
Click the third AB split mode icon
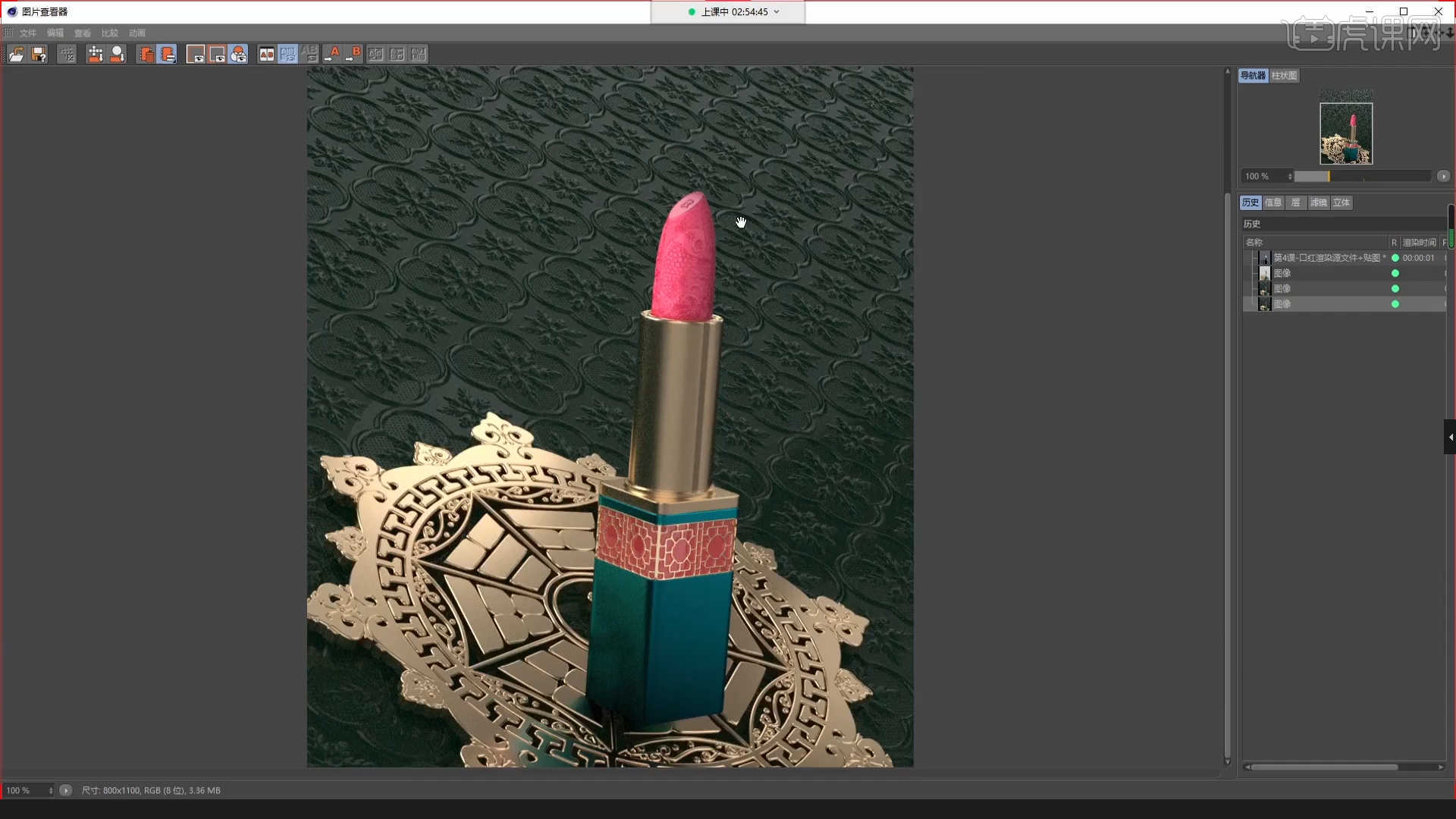(x=419, y=54)
